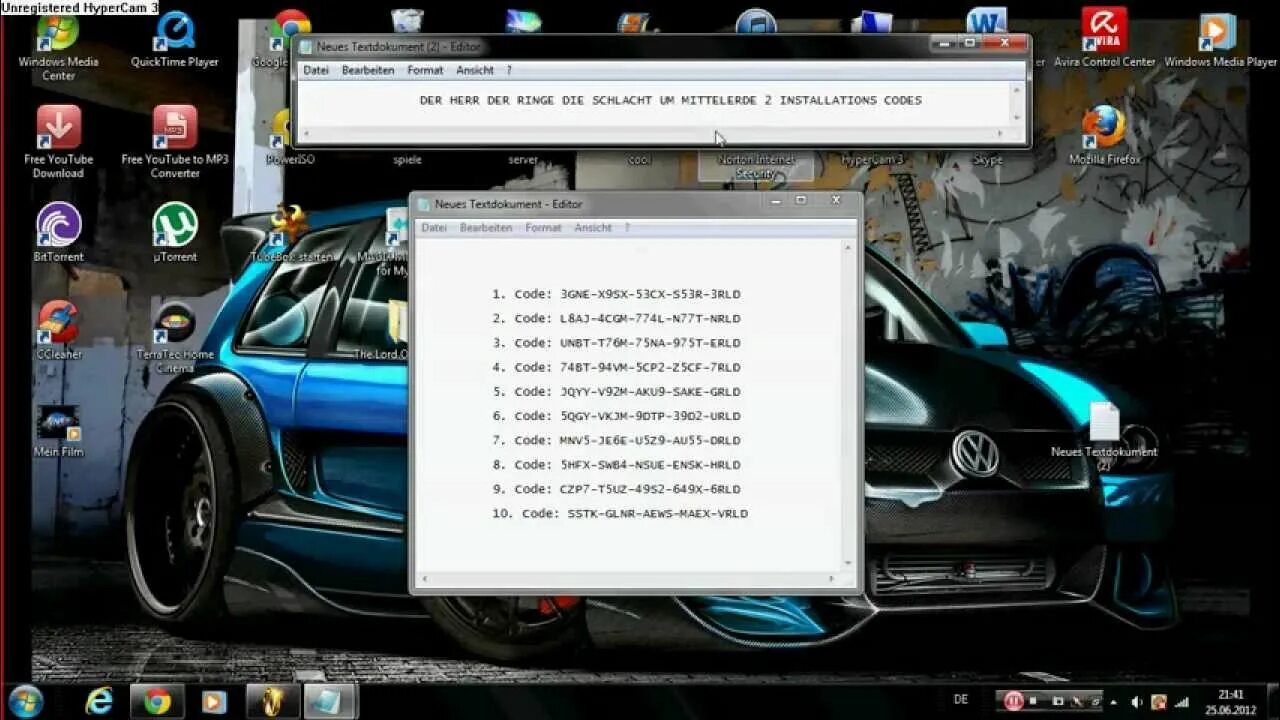
Task: Open the media player taskbar button
Action: [214, 701]
